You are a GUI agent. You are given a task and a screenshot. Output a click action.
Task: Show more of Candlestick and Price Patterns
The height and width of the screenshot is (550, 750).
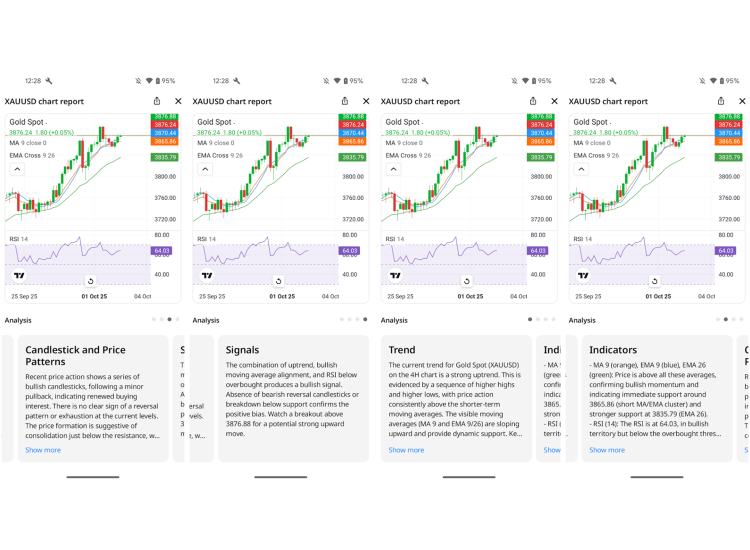coord(43,450)
